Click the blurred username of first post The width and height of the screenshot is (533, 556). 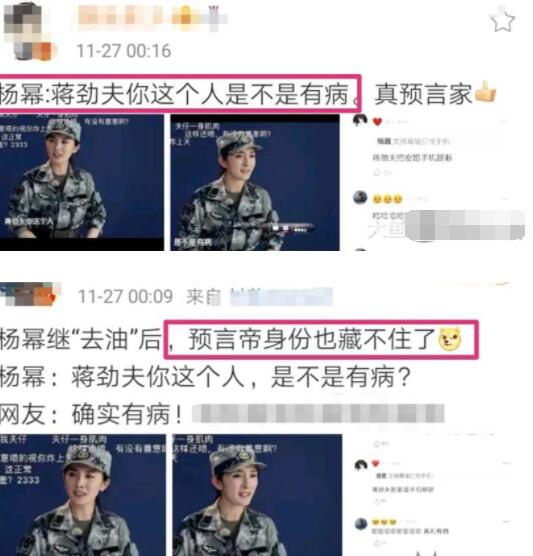pyautogui.click(x=153, y=18)
